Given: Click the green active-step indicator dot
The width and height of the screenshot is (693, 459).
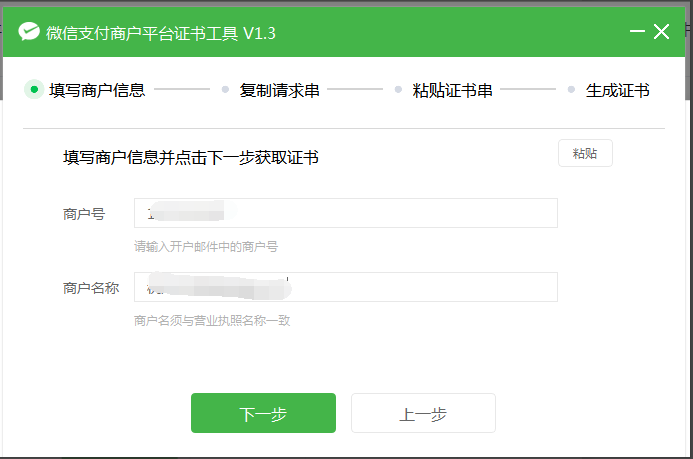Looking at the screenshot, I should point(34,90).
